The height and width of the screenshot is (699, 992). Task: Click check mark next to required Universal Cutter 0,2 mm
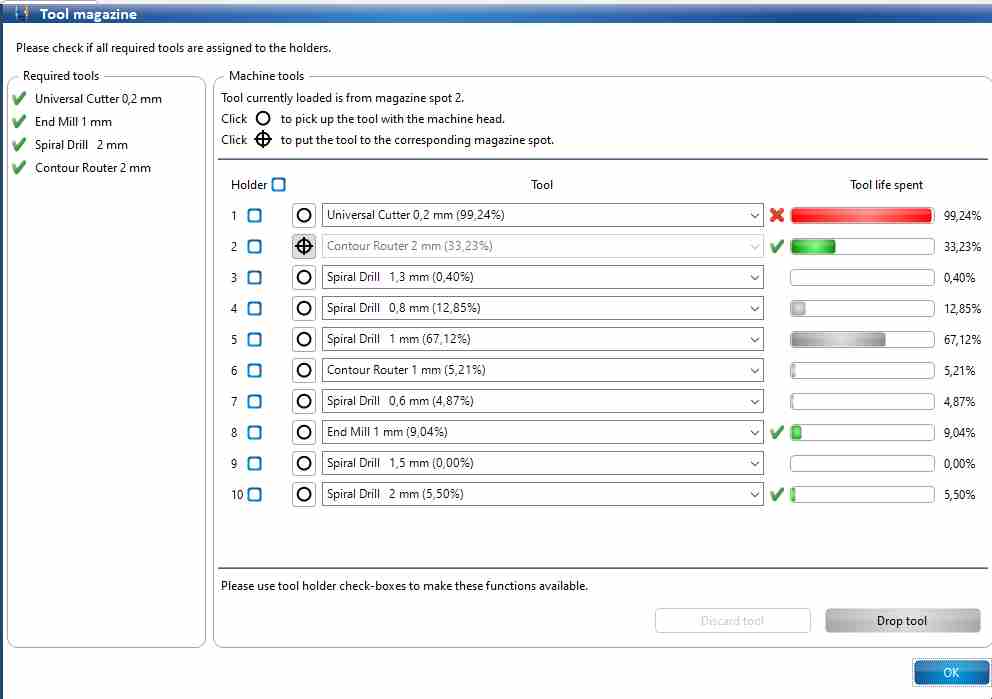20,98
